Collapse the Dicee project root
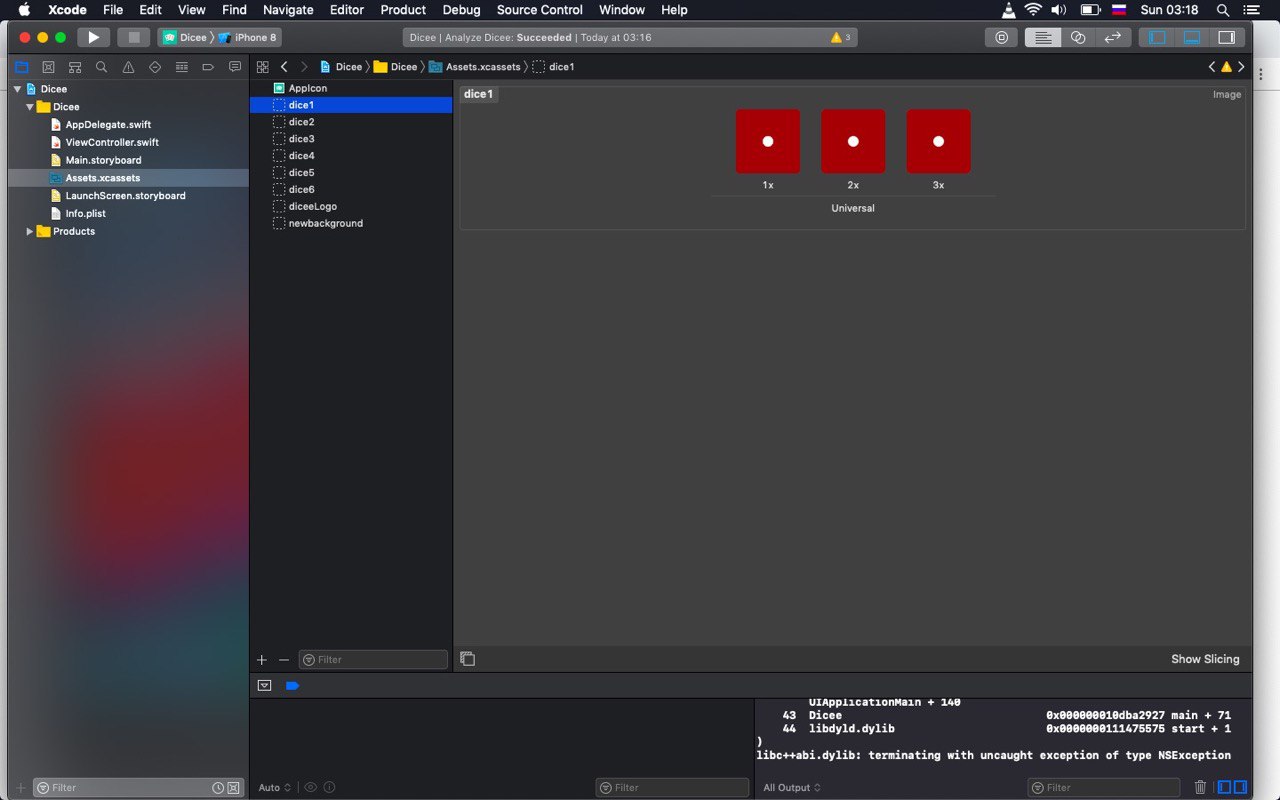The height and width of the screenshot is (800, 1280). coord(17,89)
